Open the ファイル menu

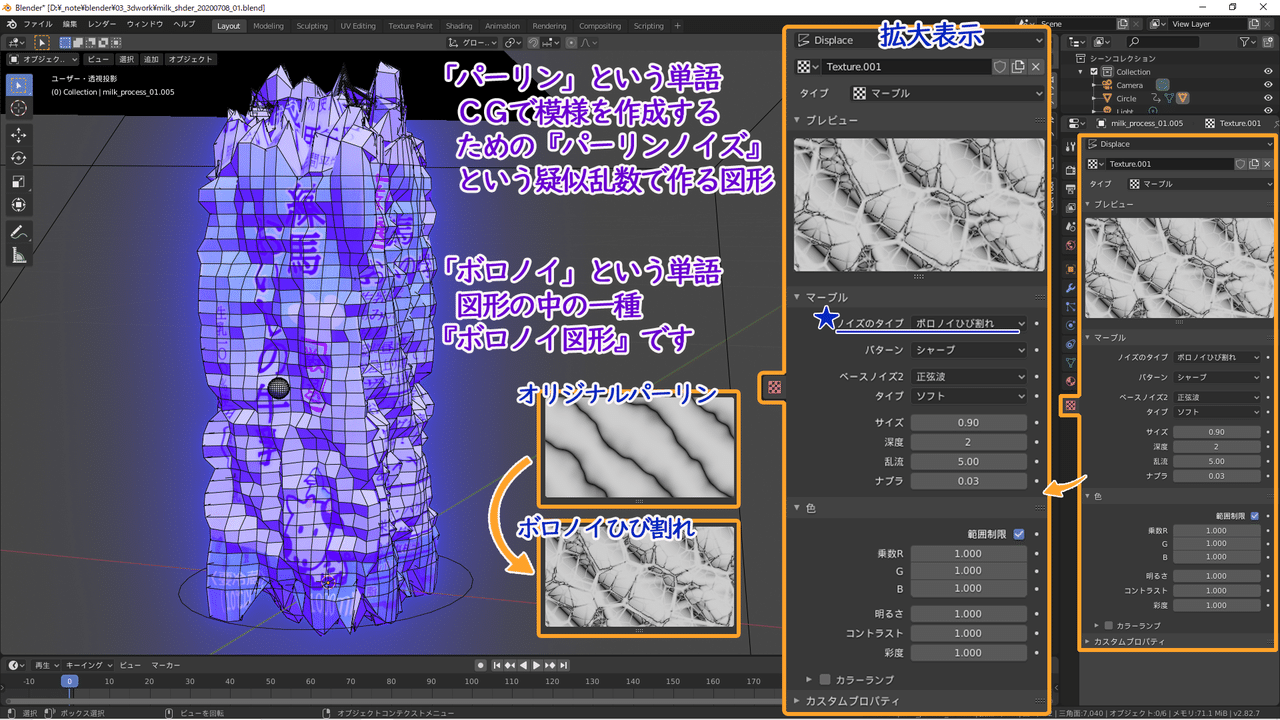click(37, 25)
